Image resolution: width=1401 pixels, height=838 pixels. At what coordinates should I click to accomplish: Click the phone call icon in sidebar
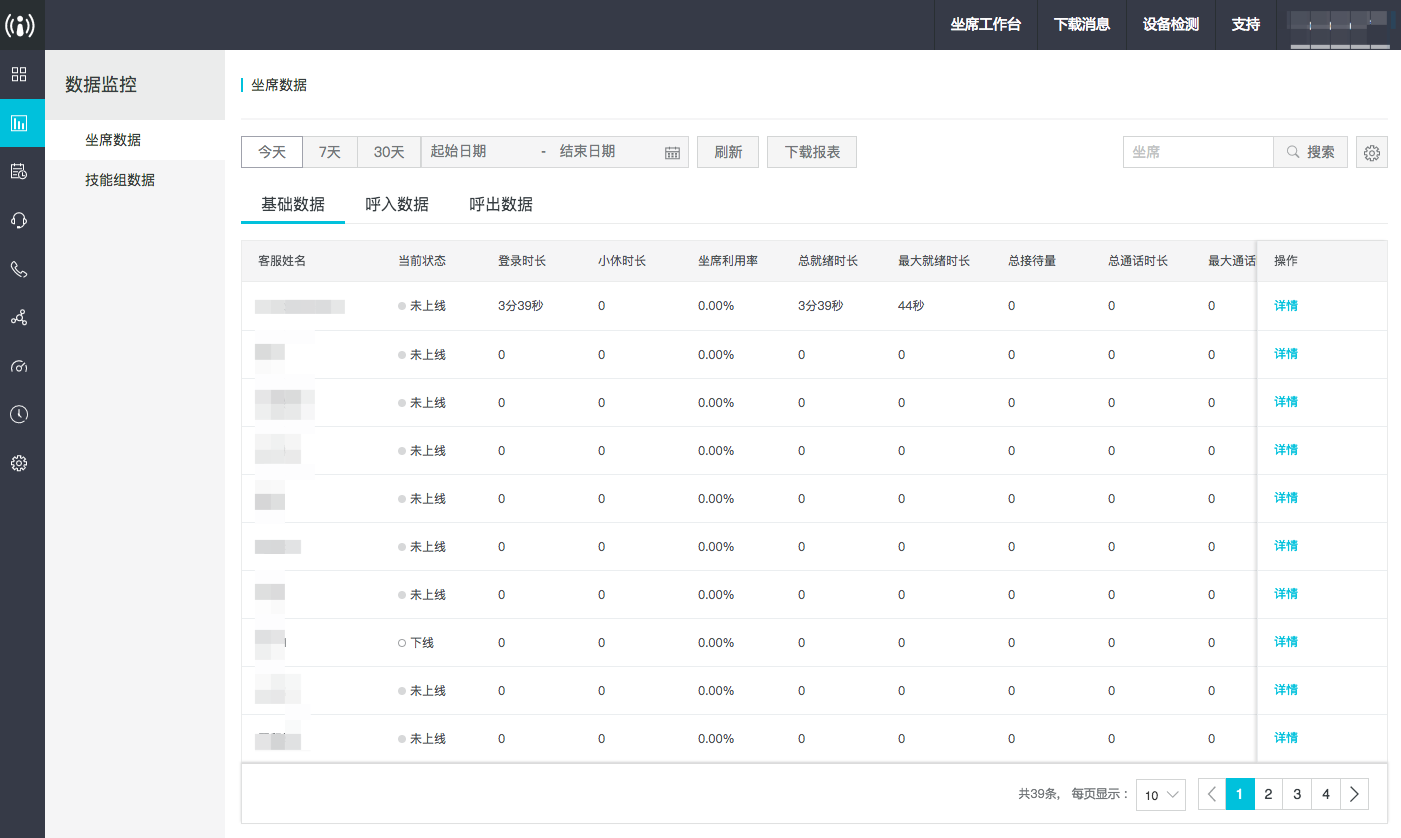tap(19, 269)
